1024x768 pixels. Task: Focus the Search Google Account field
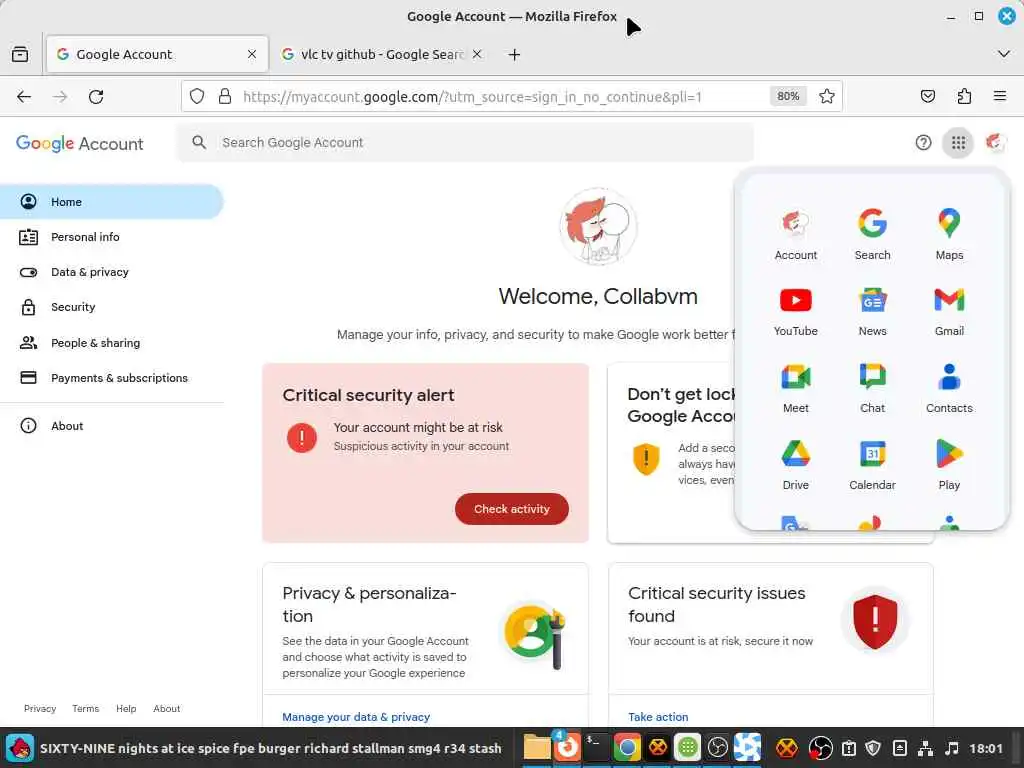pyautogui.click(x=465, y=142)
